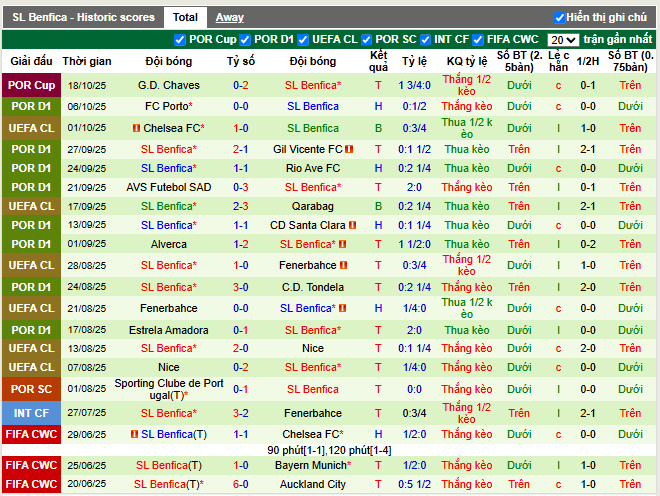Click the 1-0 score of the Chelsea FC match

[x=241, y=128]
